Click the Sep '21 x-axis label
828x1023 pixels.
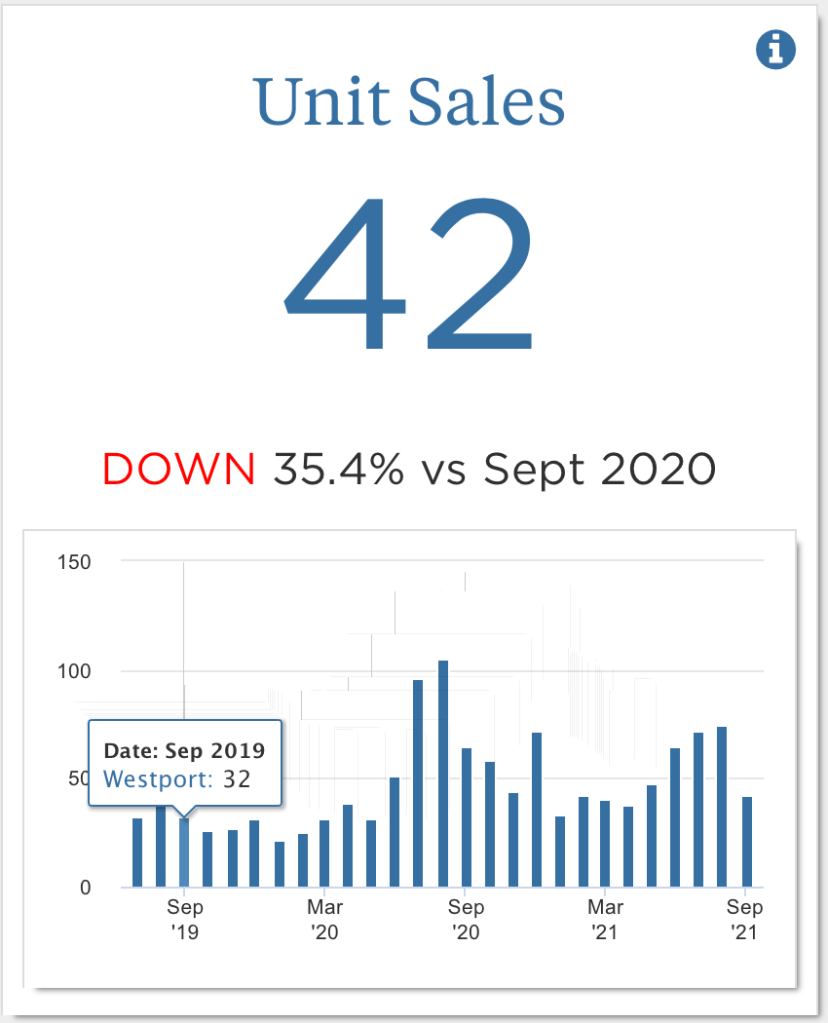pyautogui.click(x=745, y=919)
